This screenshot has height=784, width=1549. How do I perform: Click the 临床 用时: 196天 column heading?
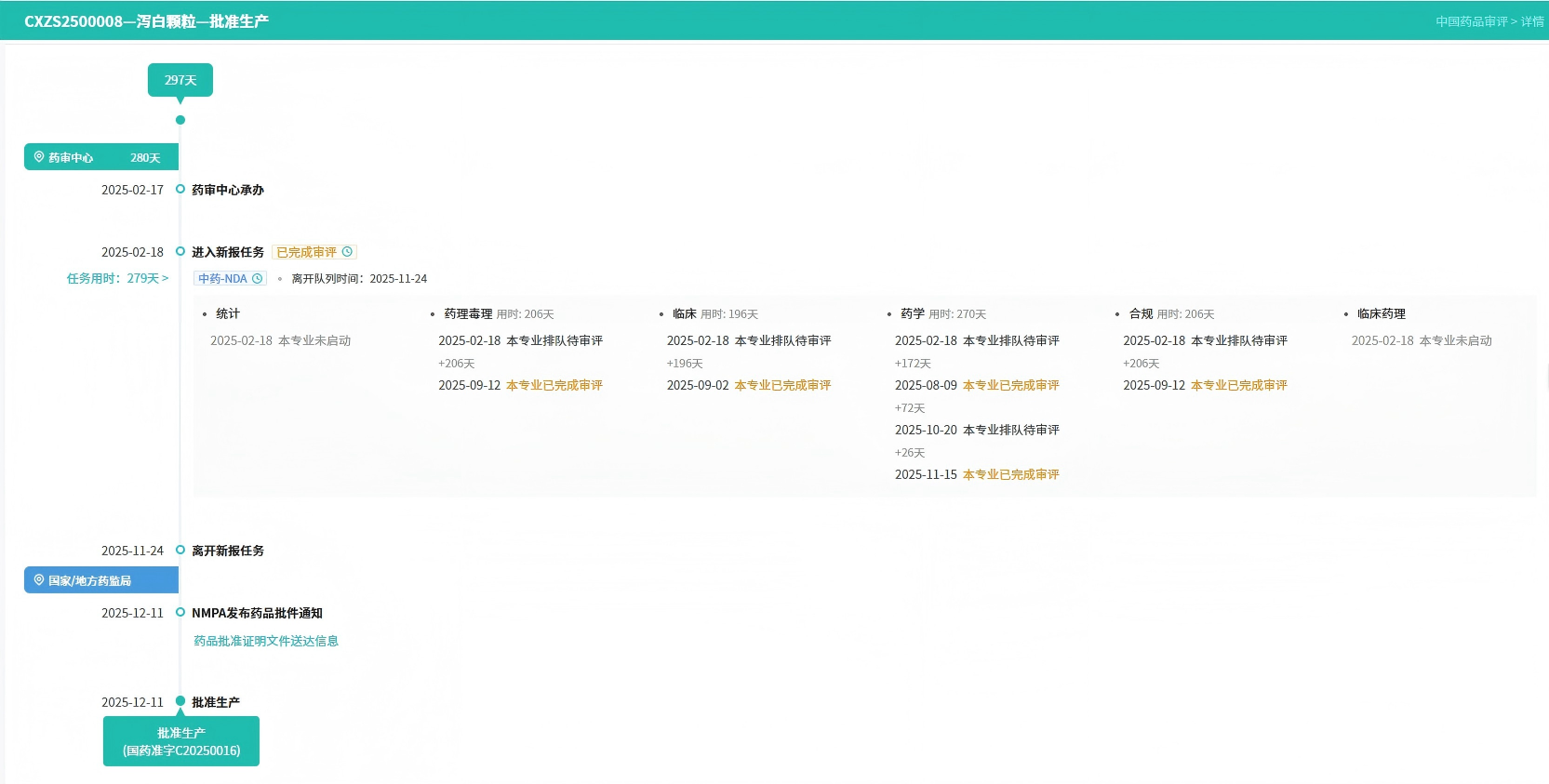coord(714,314)
